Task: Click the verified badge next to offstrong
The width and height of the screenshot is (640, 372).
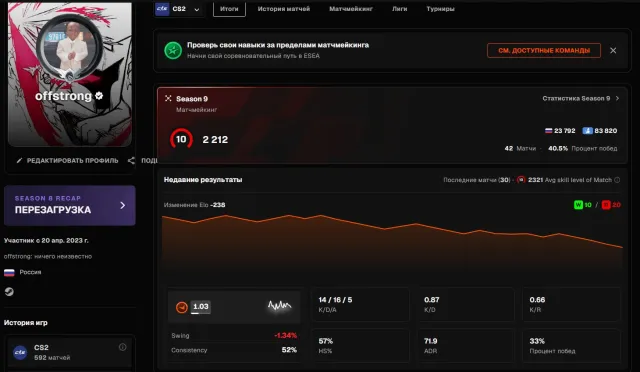Action: coord(99,96)
